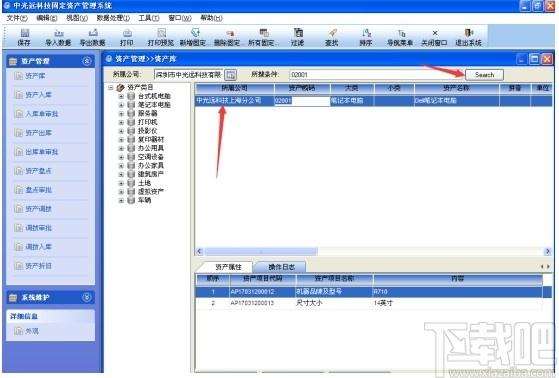Click the 导出数据 export data toolbar icon

pos(93,37)
